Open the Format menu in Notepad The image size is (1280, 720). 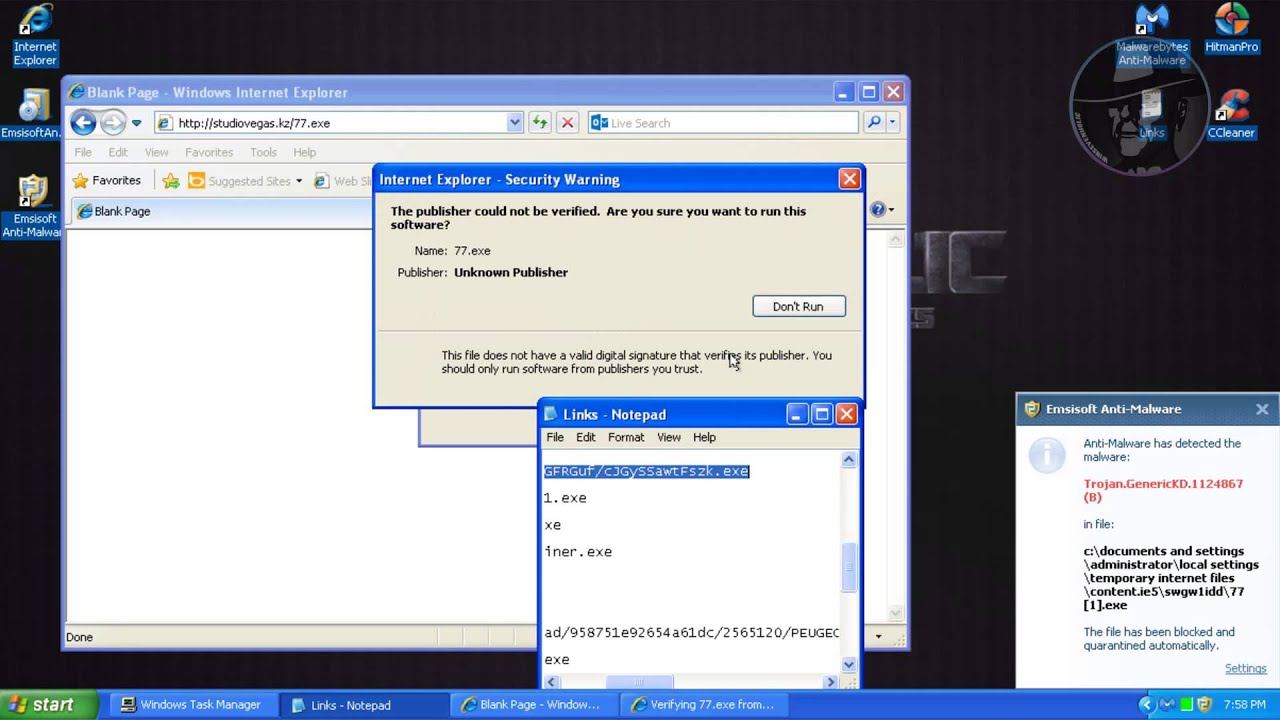click(x=626, y=437)
